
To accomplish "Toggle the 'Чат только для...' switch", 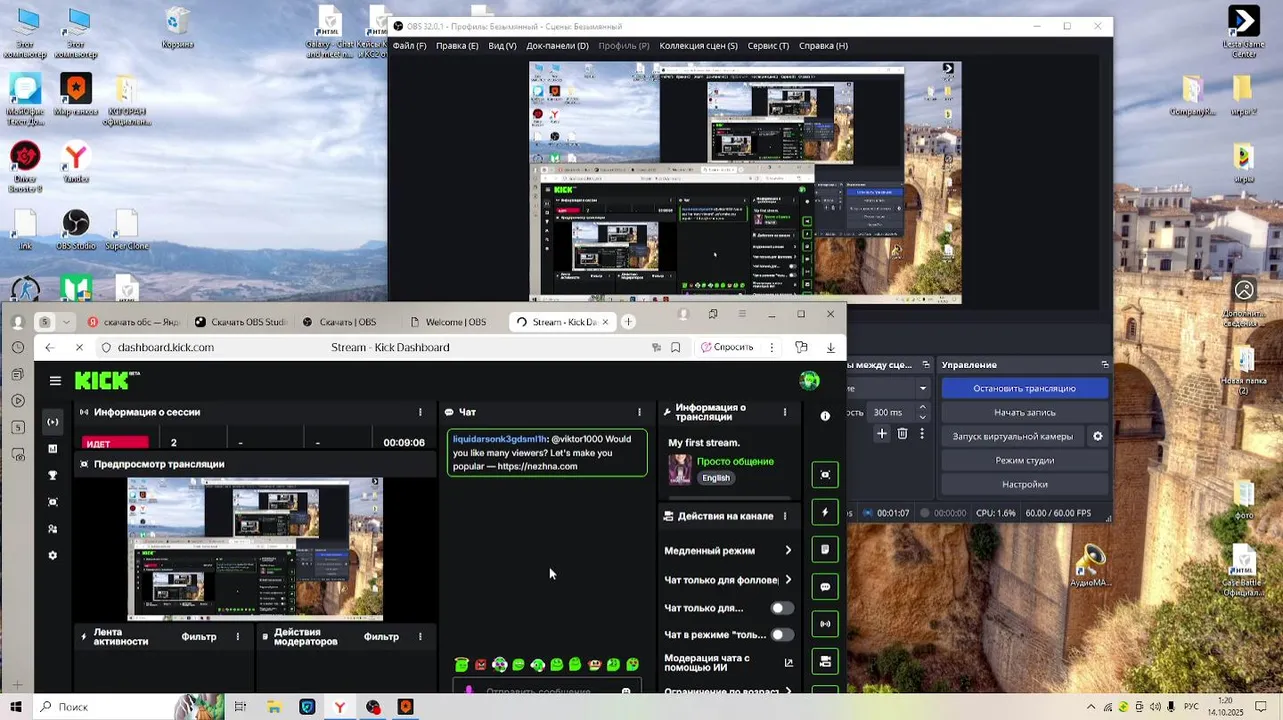I will coord(782,608).
